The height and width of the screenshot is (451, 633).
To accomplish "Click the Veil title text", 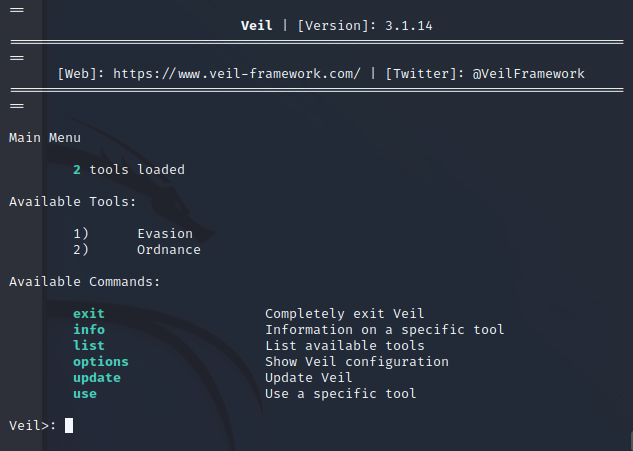I will [257, 25].
